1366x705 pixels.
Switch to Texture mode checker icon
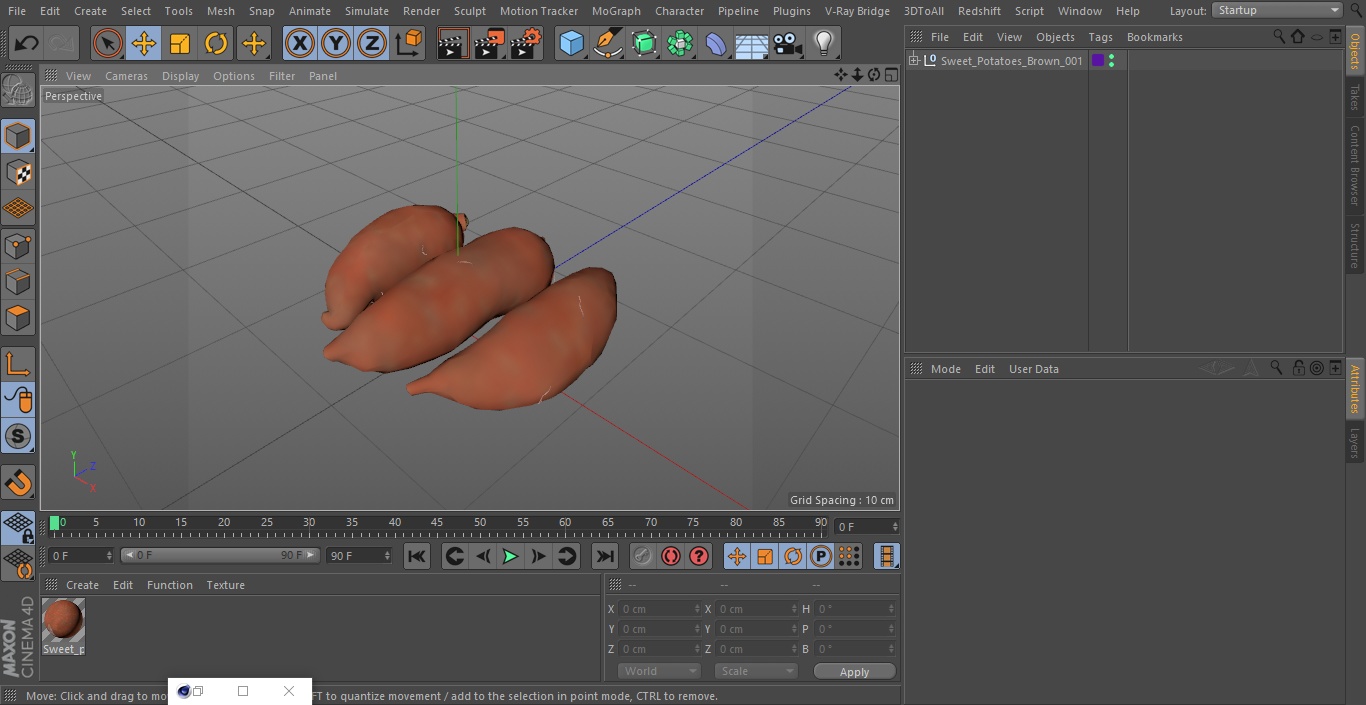pos(18,172)
